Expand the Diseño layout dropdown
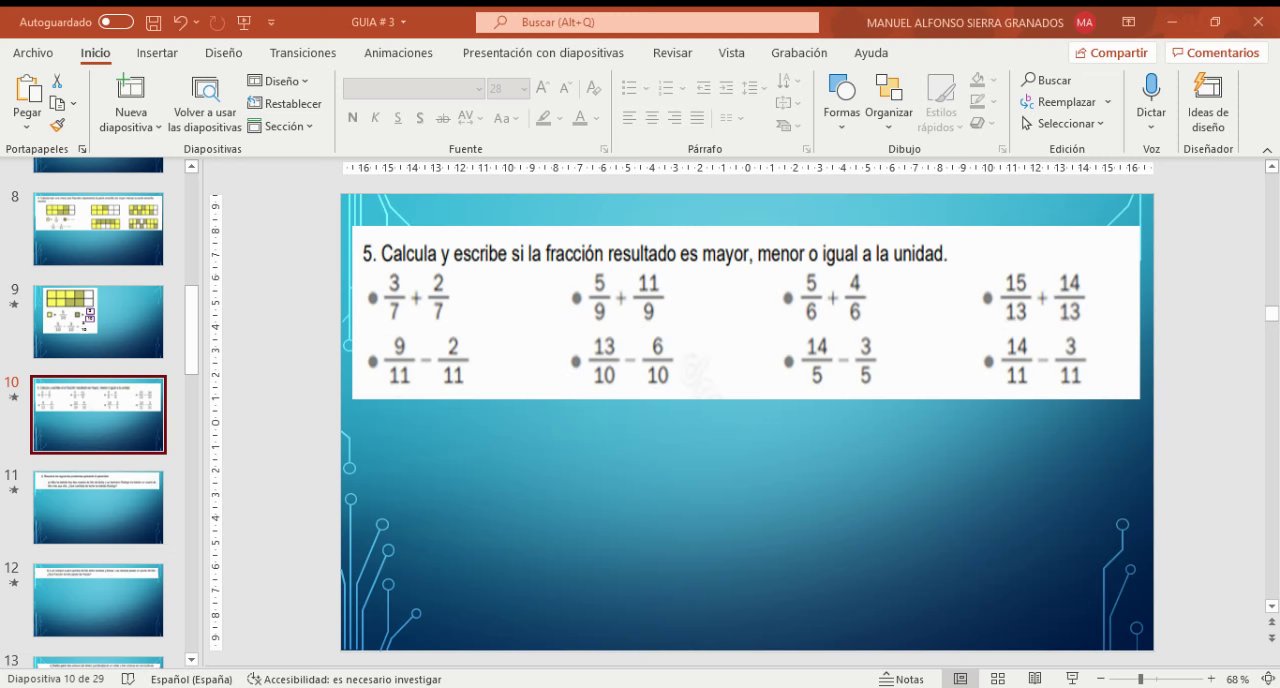Viewport: 1280px width, 688px height. [279, 81]
